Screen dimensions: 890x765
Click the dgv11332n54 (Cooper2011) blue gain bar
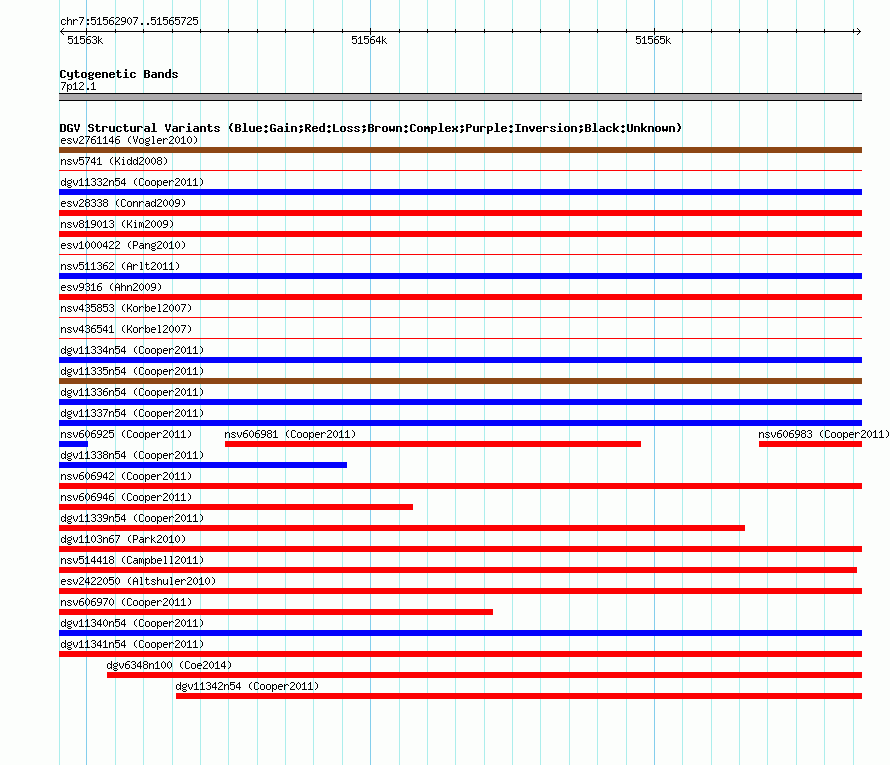(460, 192)
